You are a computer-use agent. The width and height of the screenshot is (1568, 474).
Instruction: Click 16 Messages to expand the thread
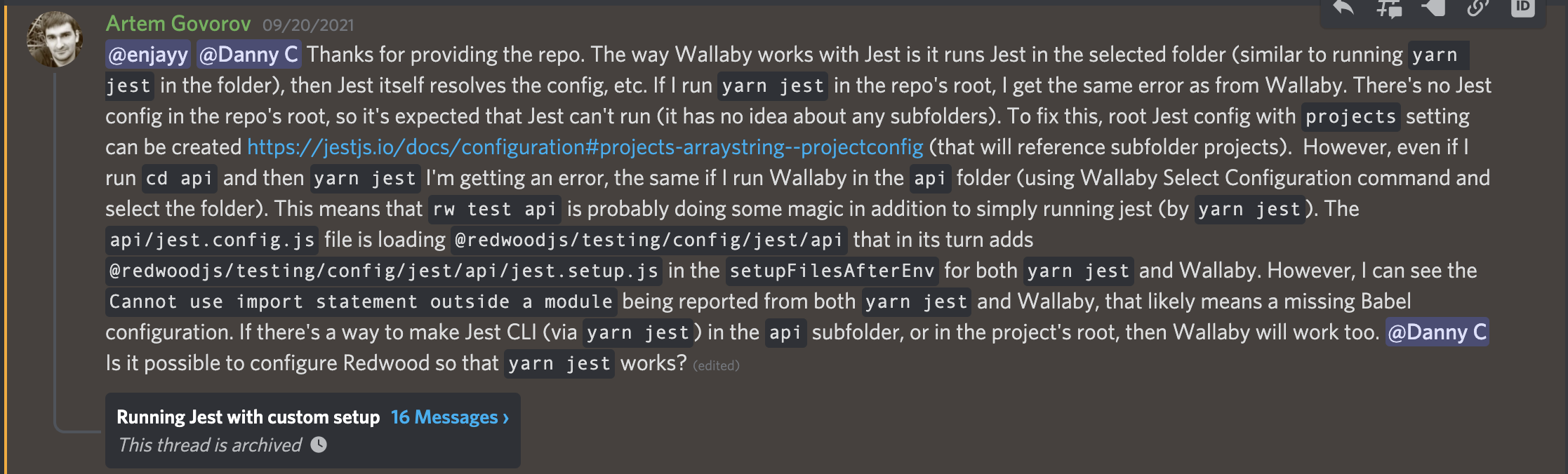tap(441, 417)
